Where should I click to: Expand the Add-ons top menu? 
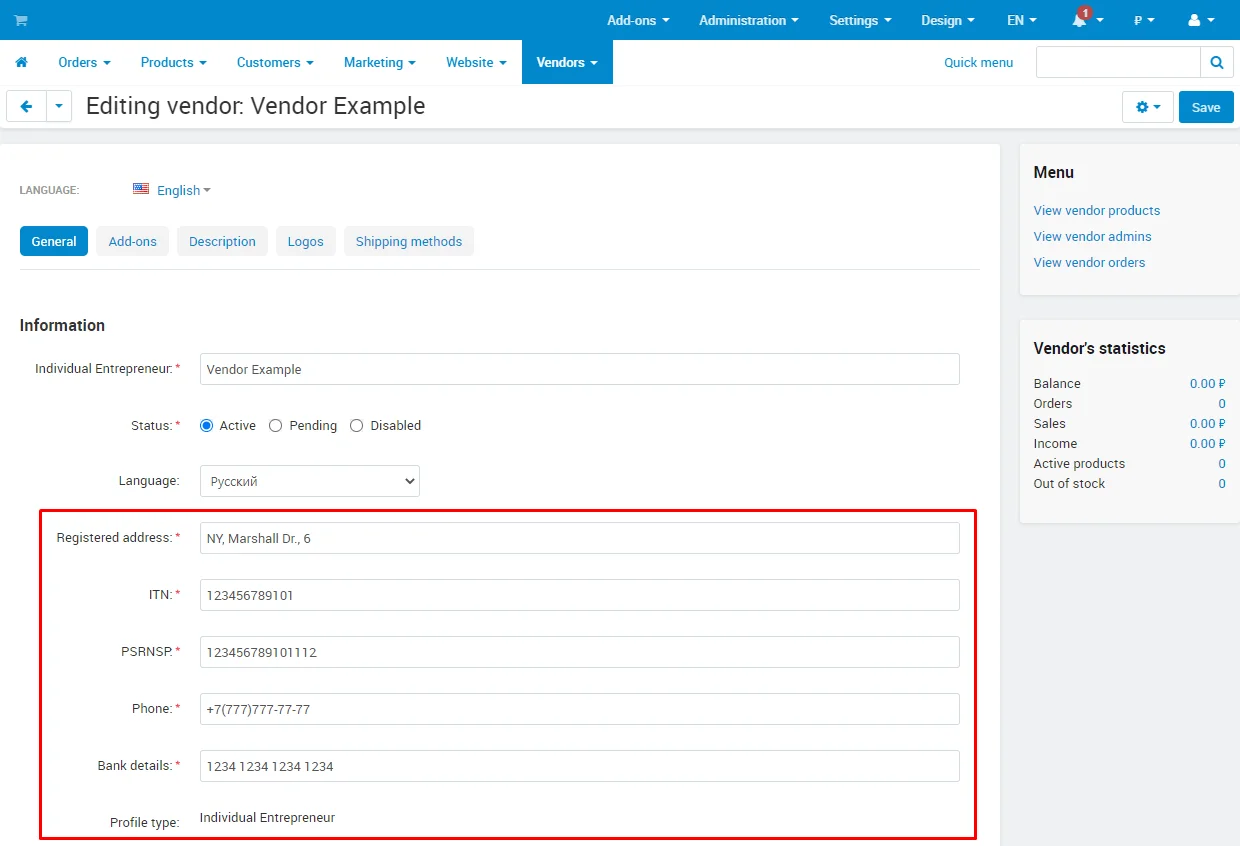[637, 20]
